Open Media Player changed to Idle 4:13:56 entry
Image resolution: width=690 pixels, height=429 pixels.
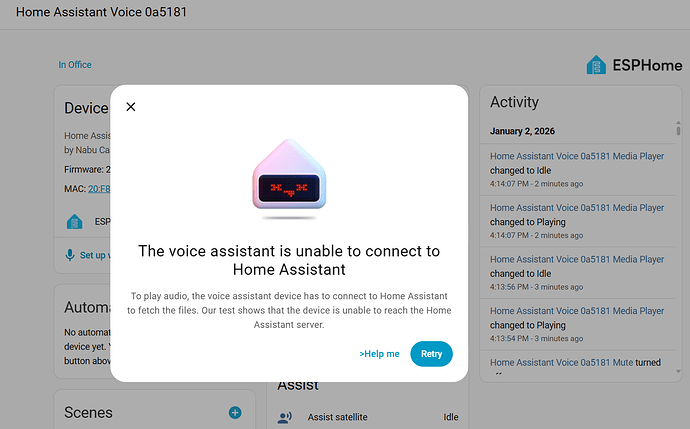577,273
